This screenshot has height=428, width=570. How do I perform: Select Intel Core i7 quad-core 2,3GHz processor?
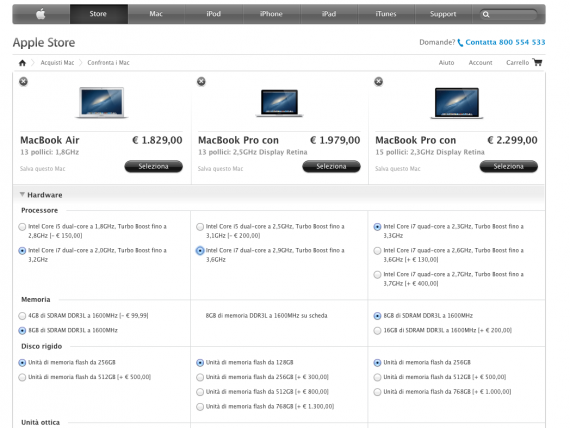(x=377, y=227)
